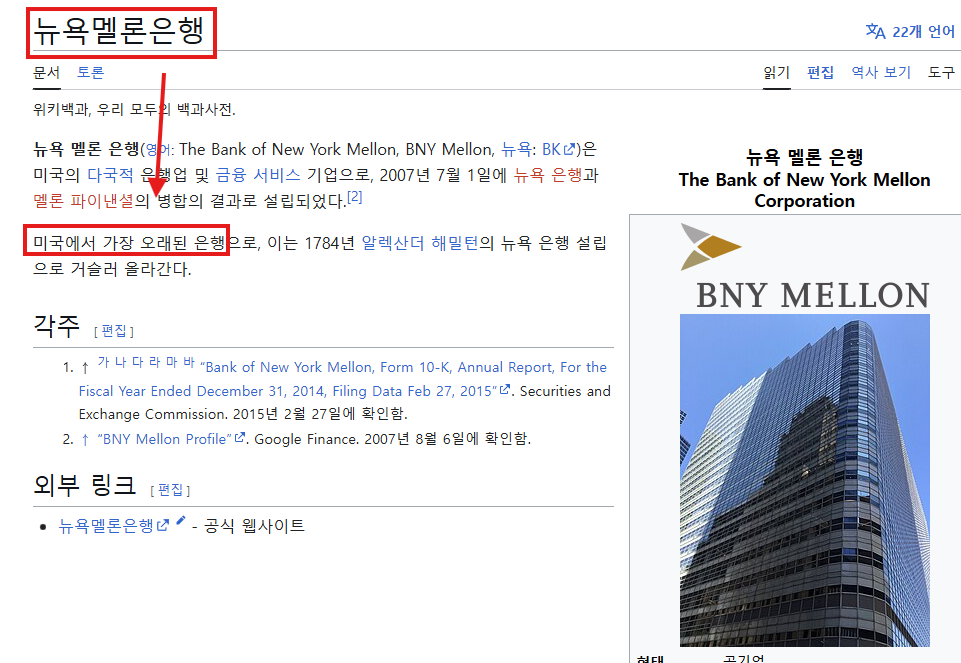Screen dimensions: 961x663
Task: Click the translate icon beside 22개 언어
Action: (875, 31)
